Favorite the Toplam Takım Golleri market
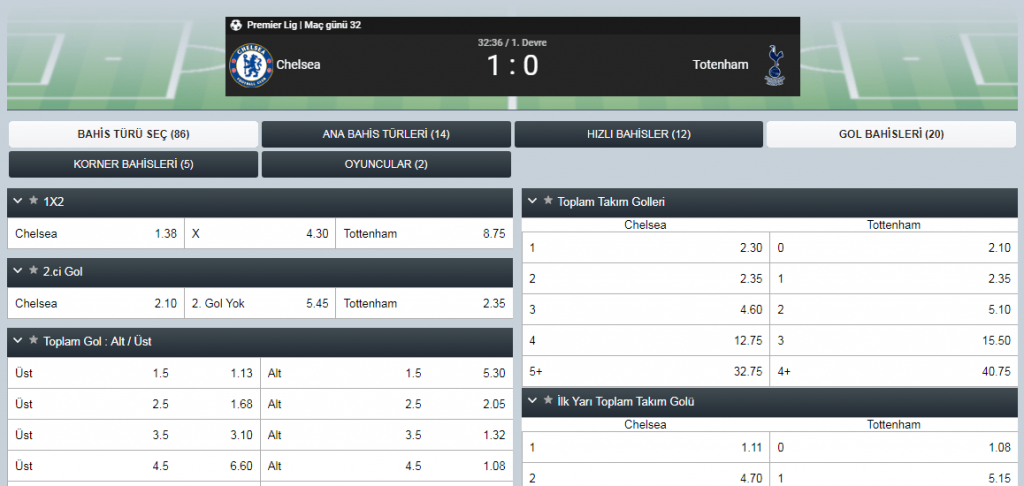 pyautogui.click(x=549, y=201)
